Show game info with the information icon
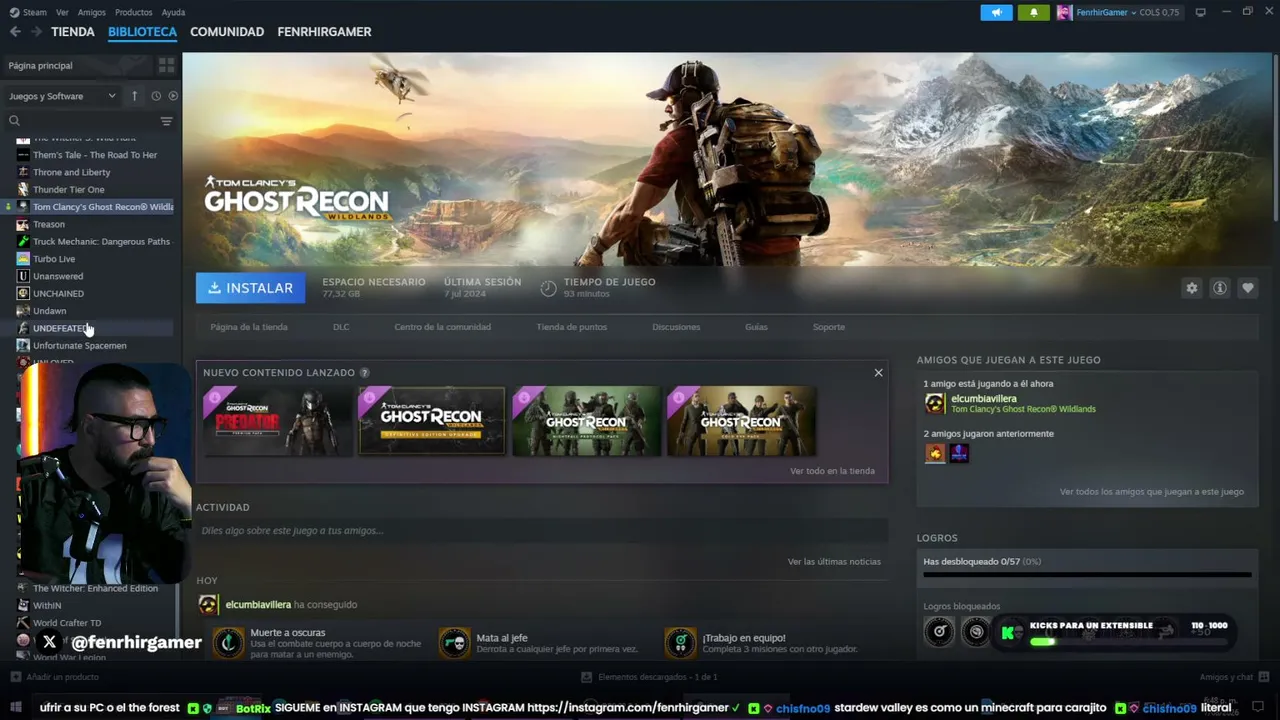This screenshot has width=1280, height=720. (1219, 288)
